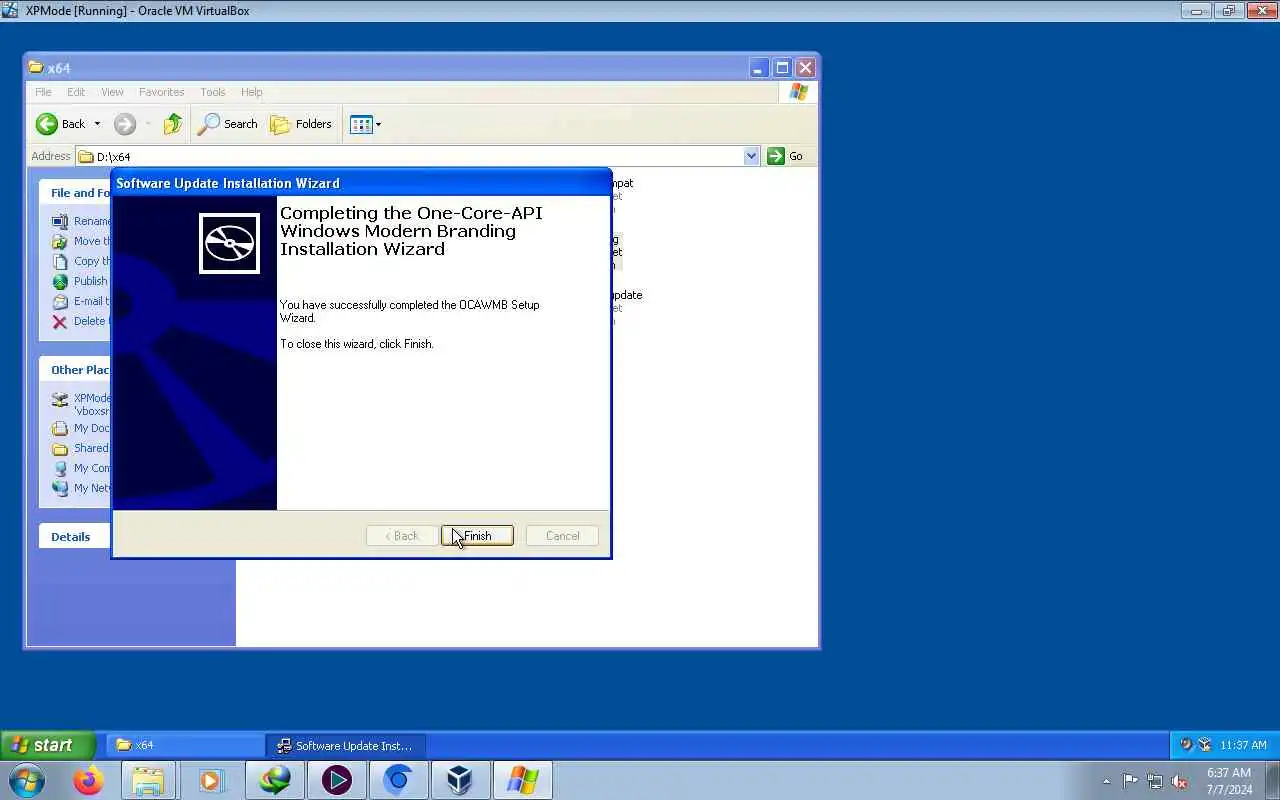Viewport: 1280px width, 800px height.
Task: Open the Tools menu in Explorer
Action: [x=212, y=92]
